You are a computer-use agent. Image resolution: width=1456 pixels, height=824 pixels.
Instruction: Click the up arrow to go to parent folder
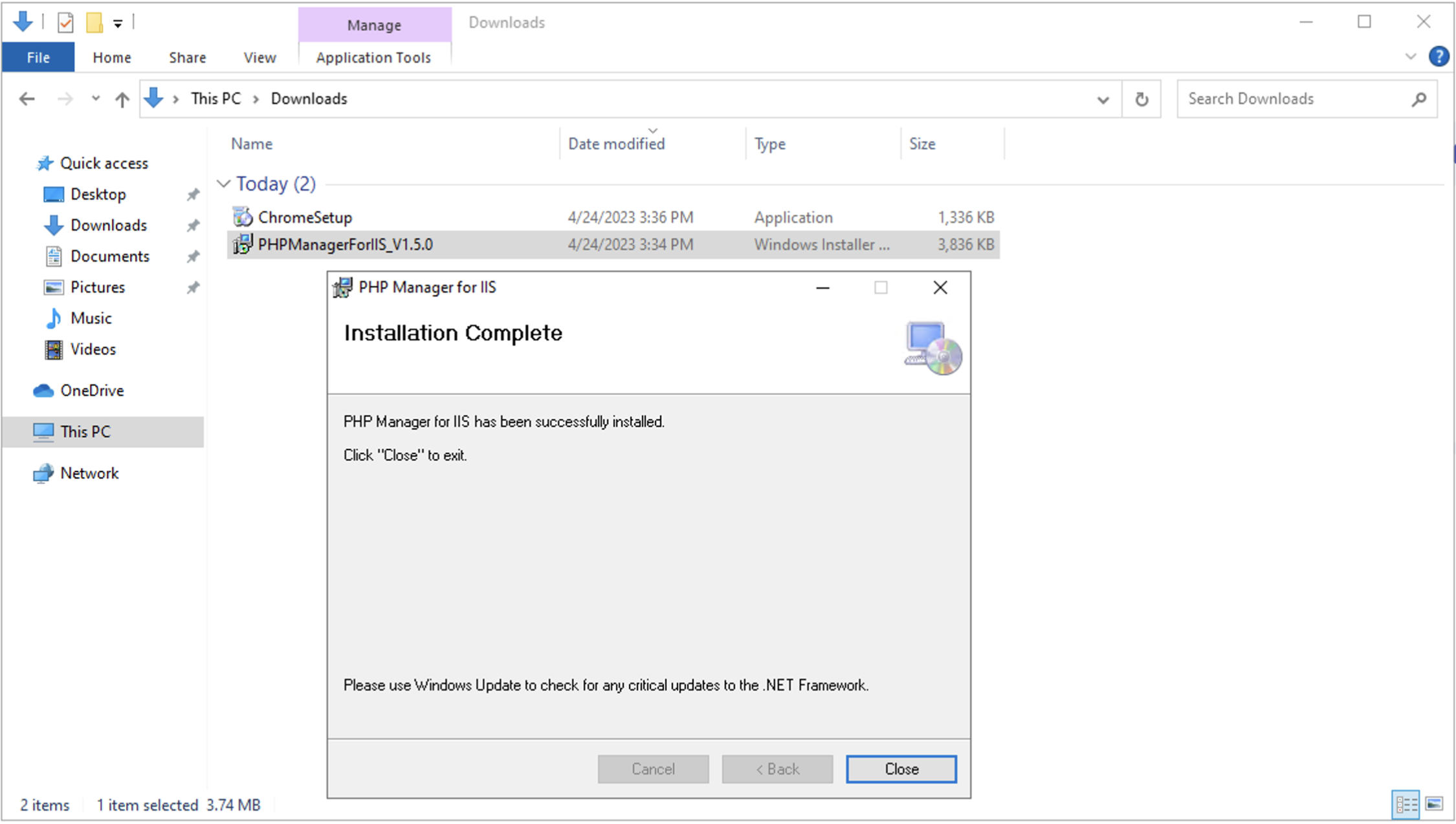[x=122, y=98]
